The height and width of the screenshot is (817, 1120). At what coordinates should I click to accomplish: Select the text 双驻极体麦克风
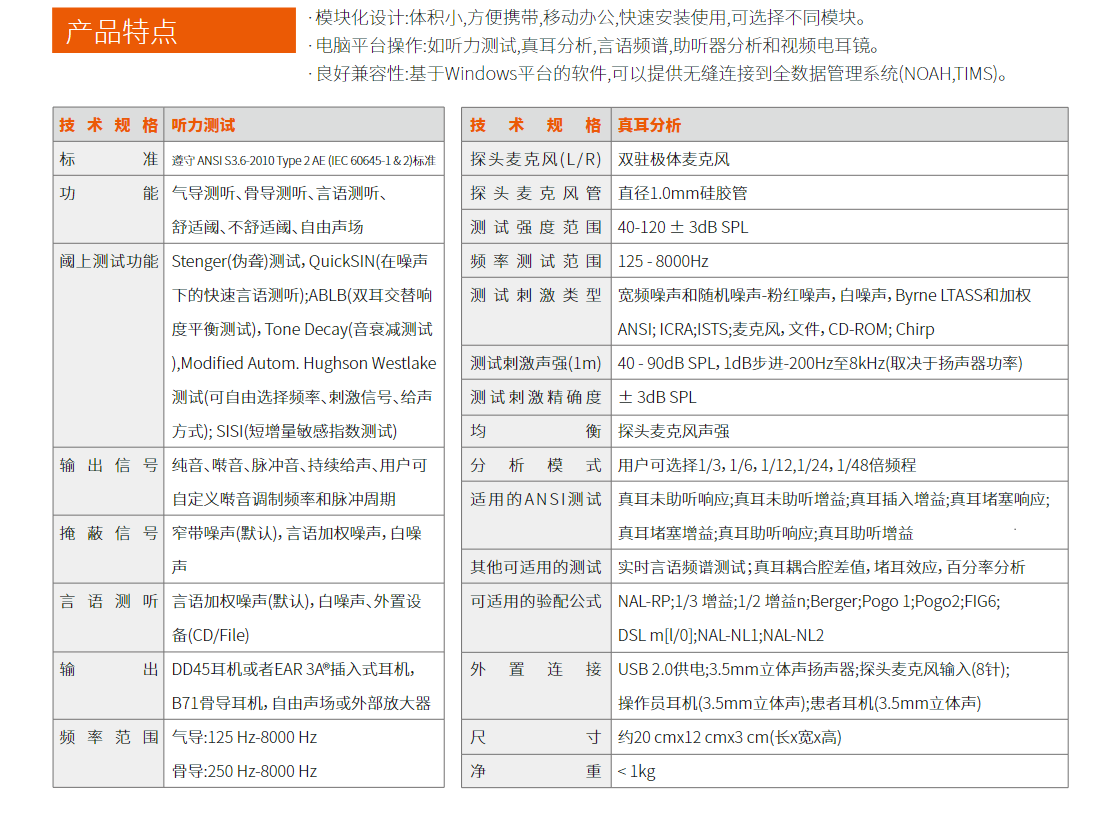(674, 160)
